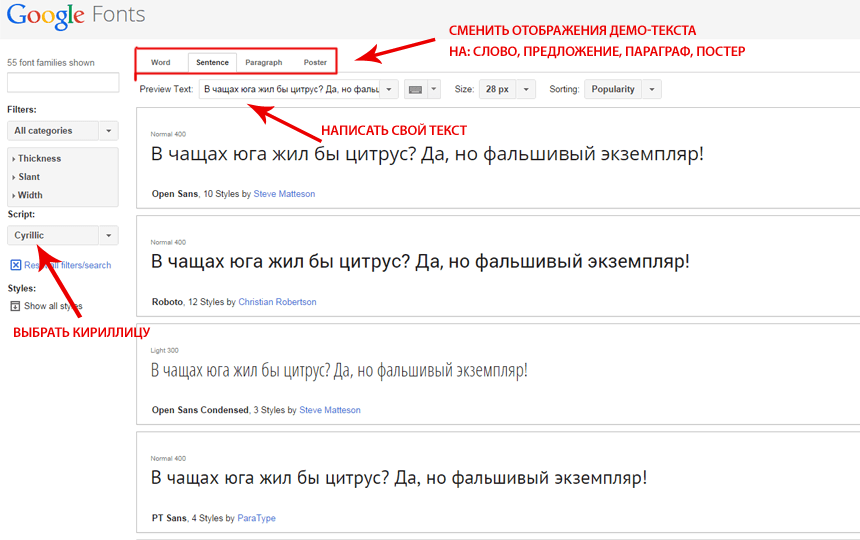Open the All categories dropdown arrow

(109, 131)
